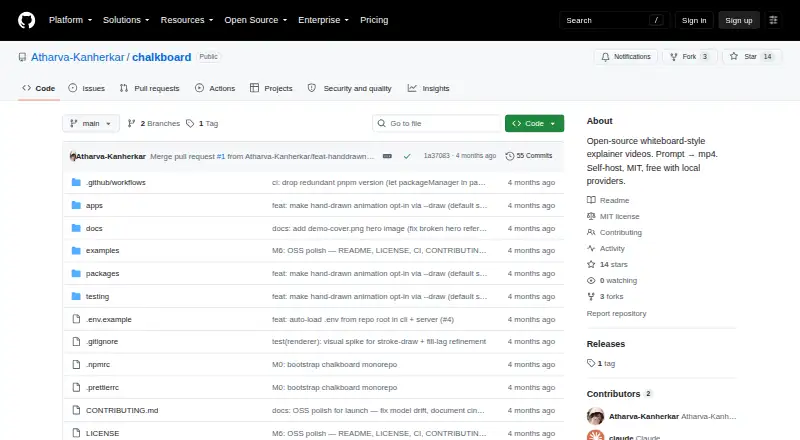Click Atharva-Kanherkar's contributor avatar
This screenshot has height=440, width=800.
[595, 417]
